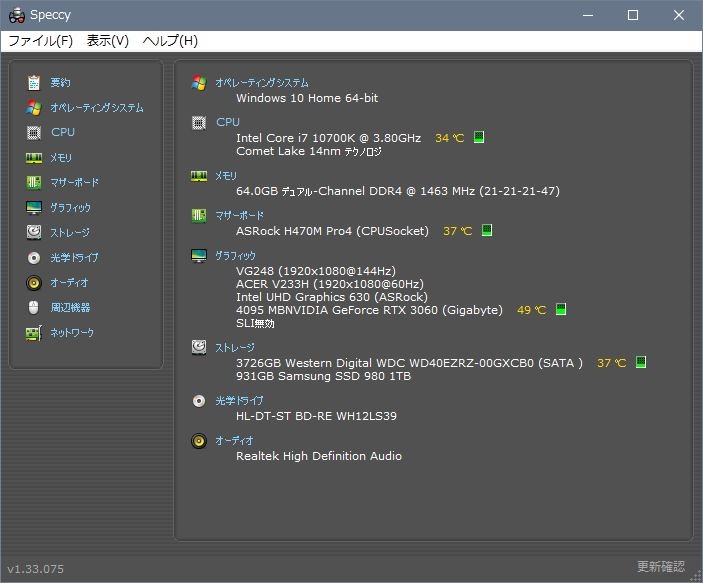The image size is (703, 583).
Task: Open the ヘルプ(H) menu
Action: tap(170, 41)
